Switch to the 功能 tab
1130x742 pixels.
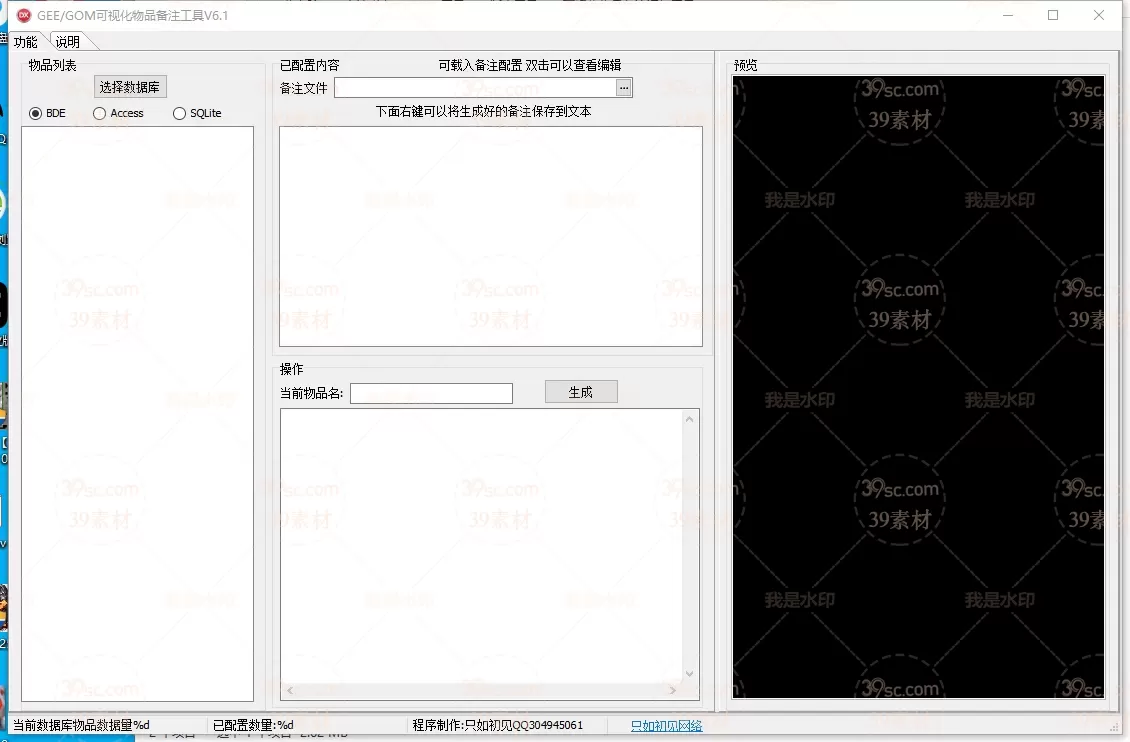click(26, 42)
